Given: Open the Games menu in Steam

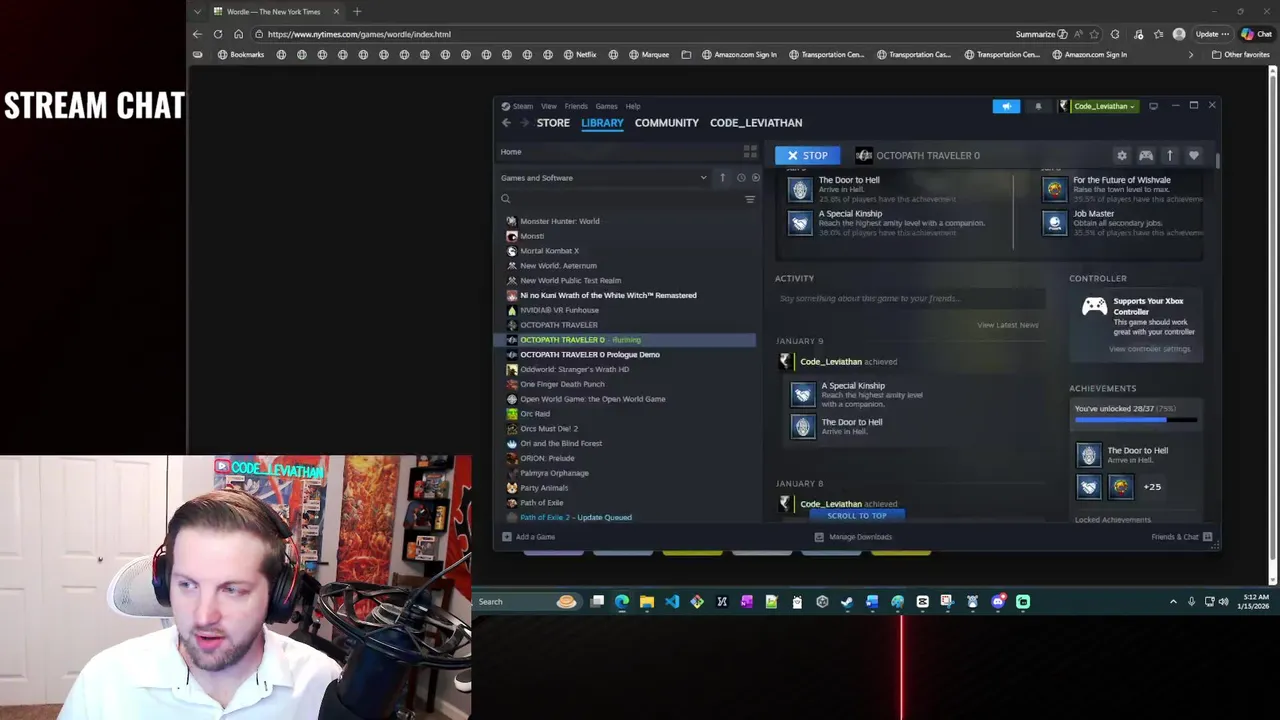Looking at the screenshot, I should (x=607, y=106).
